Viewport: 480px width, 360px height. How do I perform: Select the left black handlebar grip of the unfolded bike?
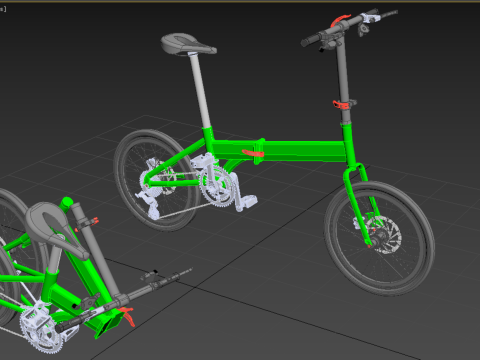[311, 39]
